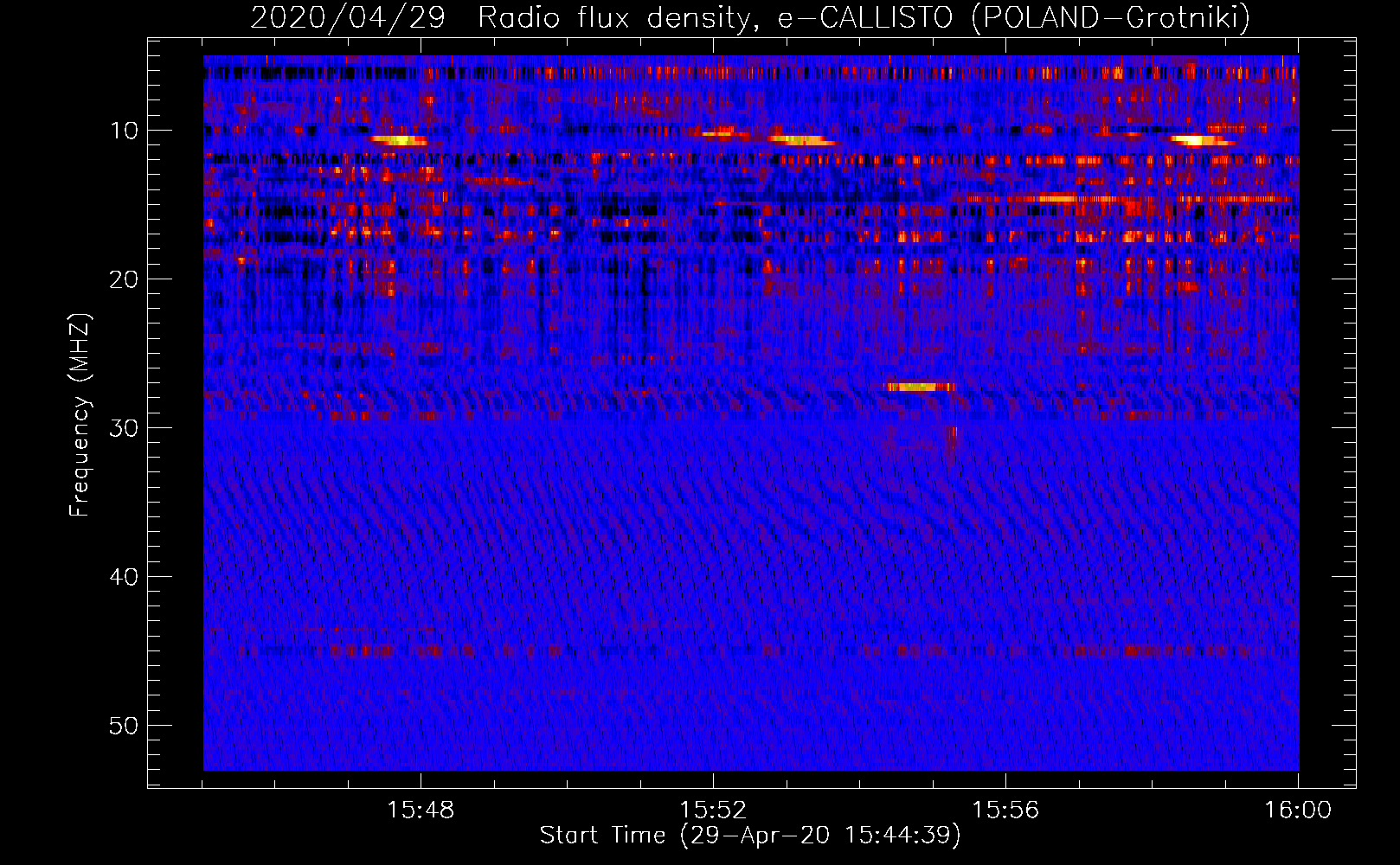Click the Start Time axis label
The width and height of the screenshot is (1400, 865).
tap(750, 836)
